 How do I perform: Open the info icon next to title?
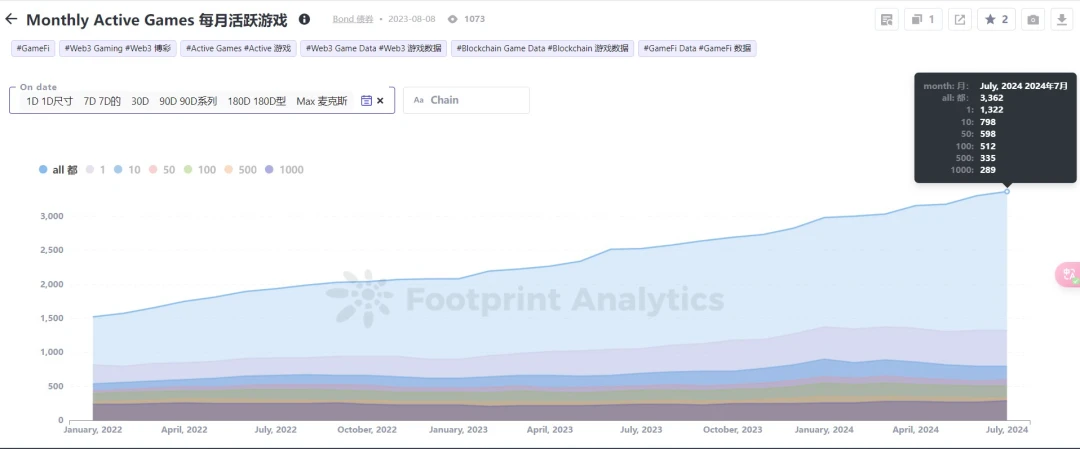click(305, 19)
